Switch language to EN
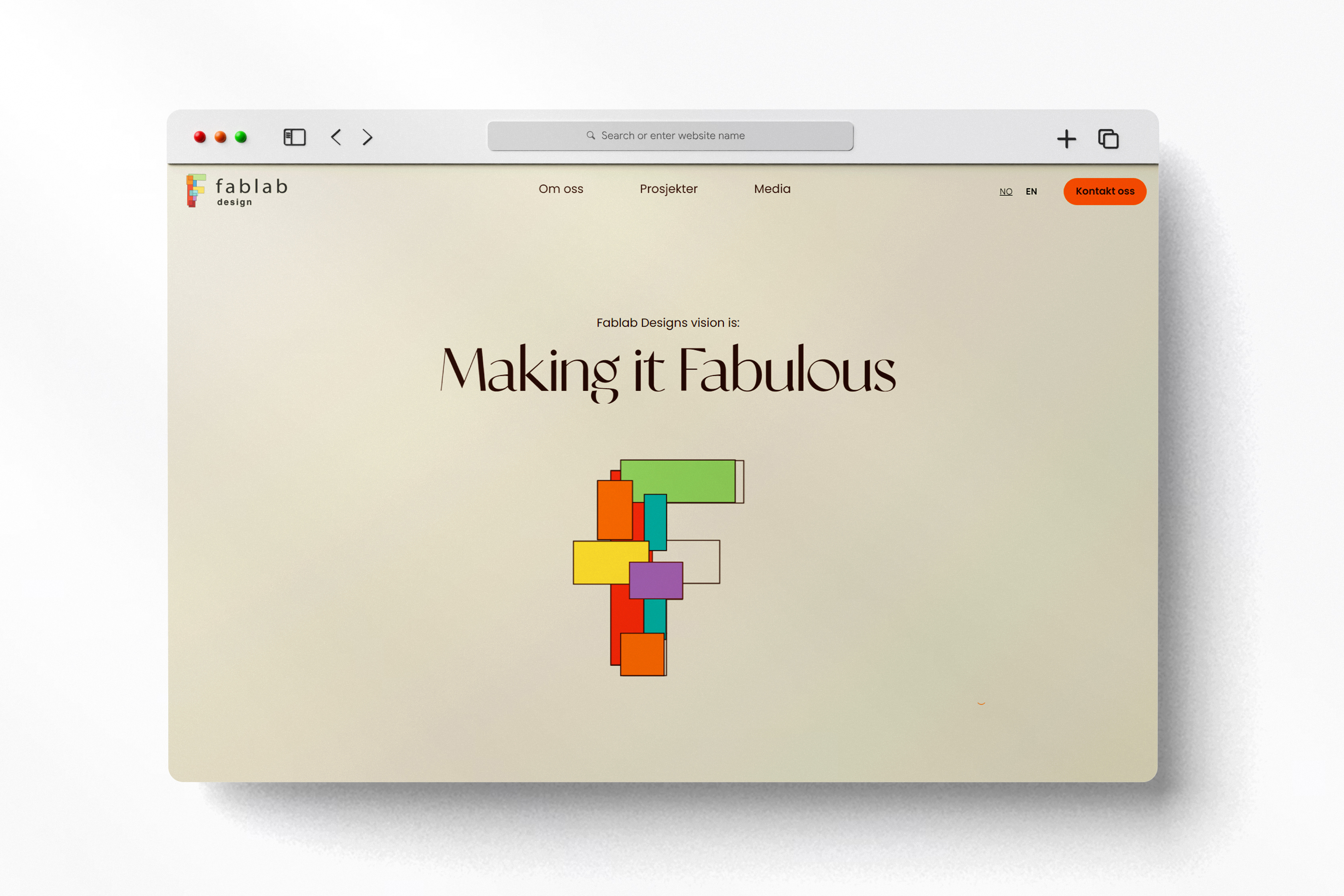This screenshot has height=896, width=1344. pos(1031,191)
